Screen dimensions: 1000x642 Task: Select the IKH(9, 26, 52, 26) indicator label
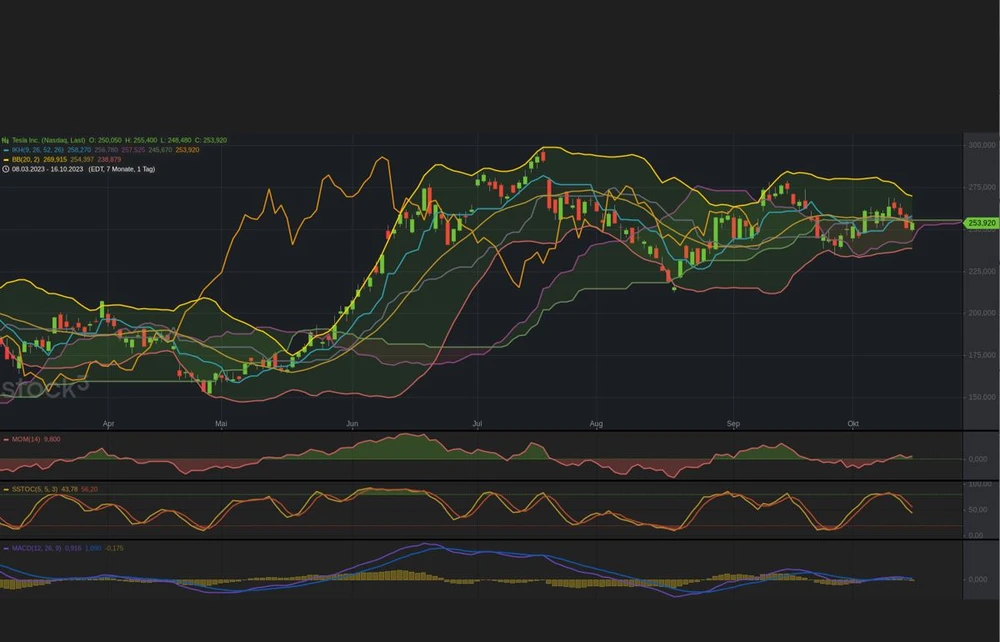tap(37, 150)
